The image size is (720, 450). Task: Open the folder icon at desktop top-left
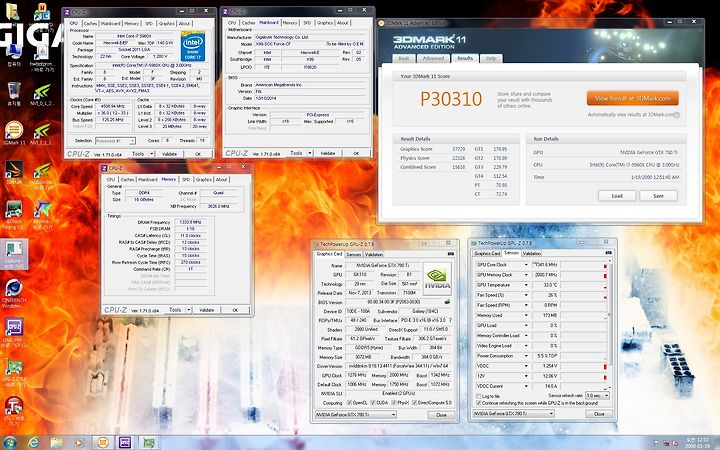click(x=12, y=12)
